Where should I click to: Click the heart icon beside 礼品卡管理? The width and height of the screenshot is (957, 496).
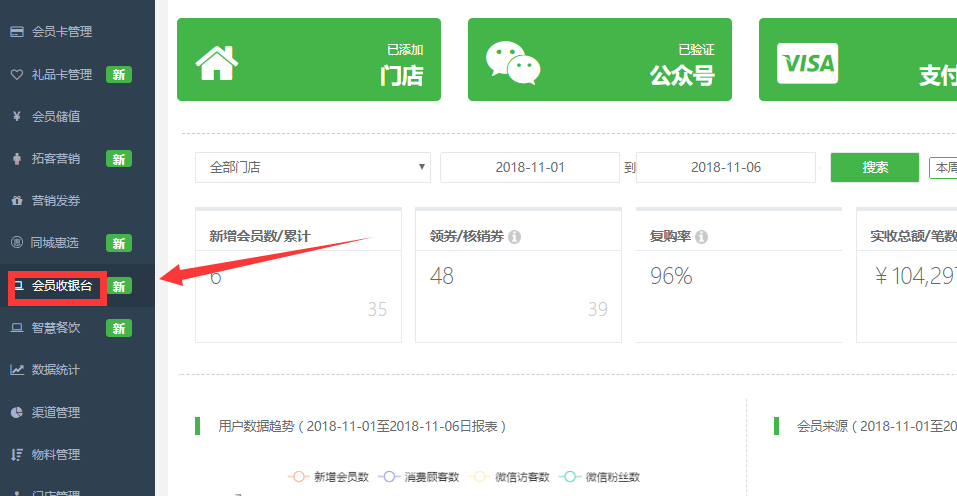[17, 74]
